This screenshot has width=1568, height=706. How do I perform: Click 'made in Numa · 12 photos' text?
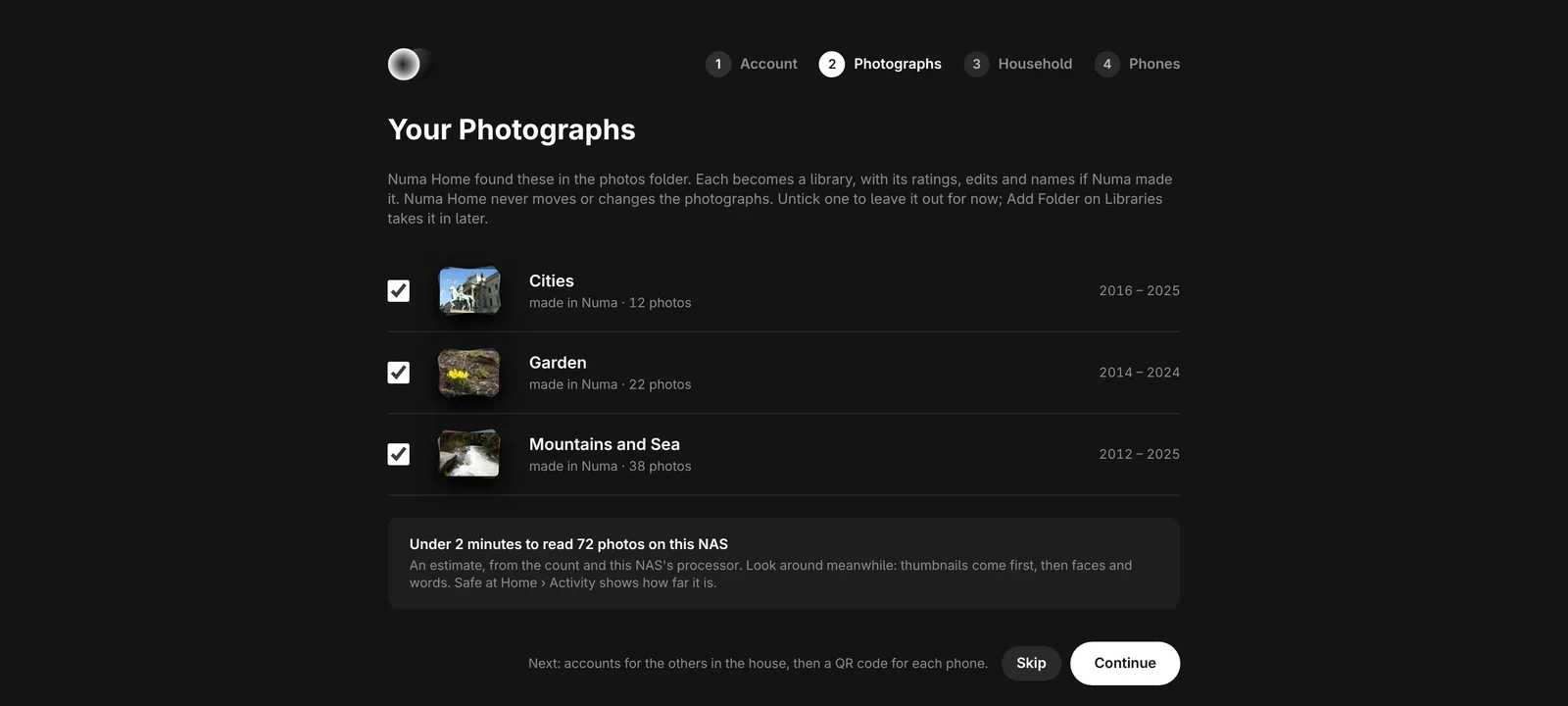611,303
